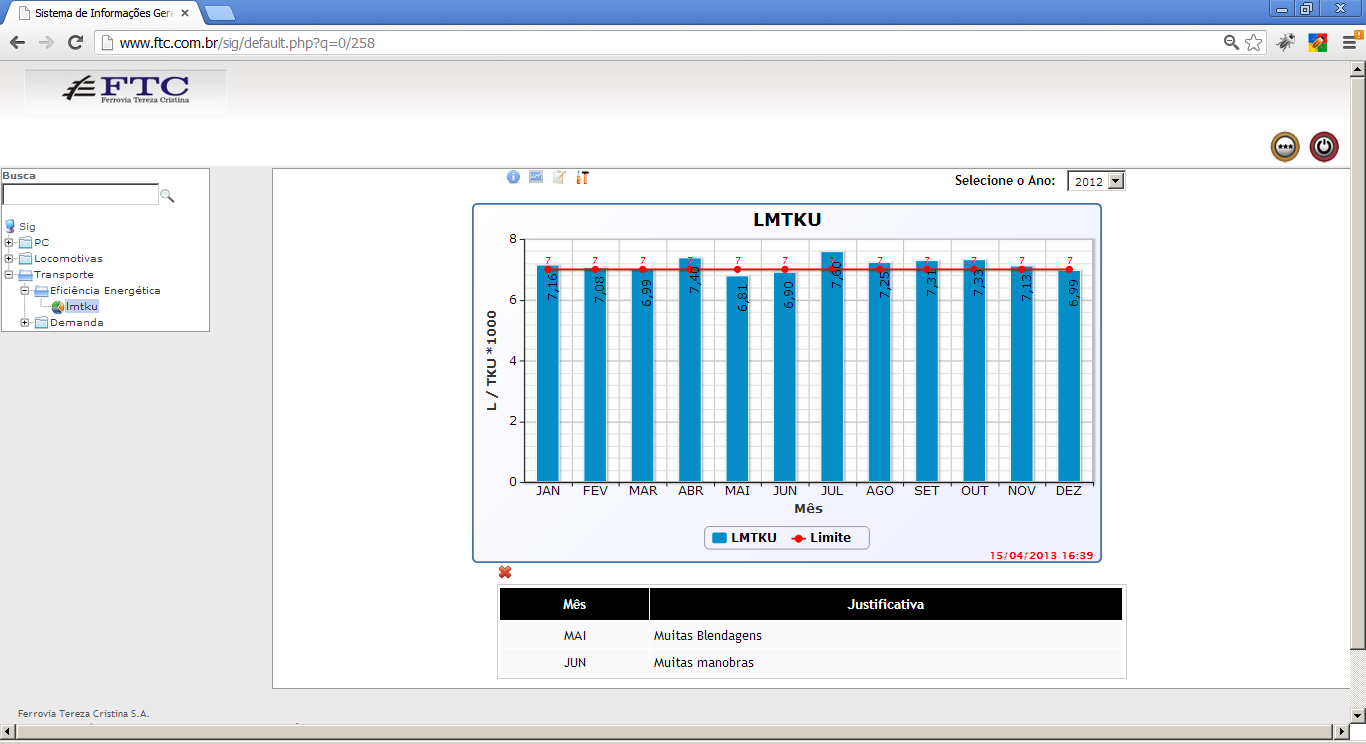This screenshot has width=1366, height=744.
Task: Collapse the Transporte folder node
Action: click(x=9, y=275)
